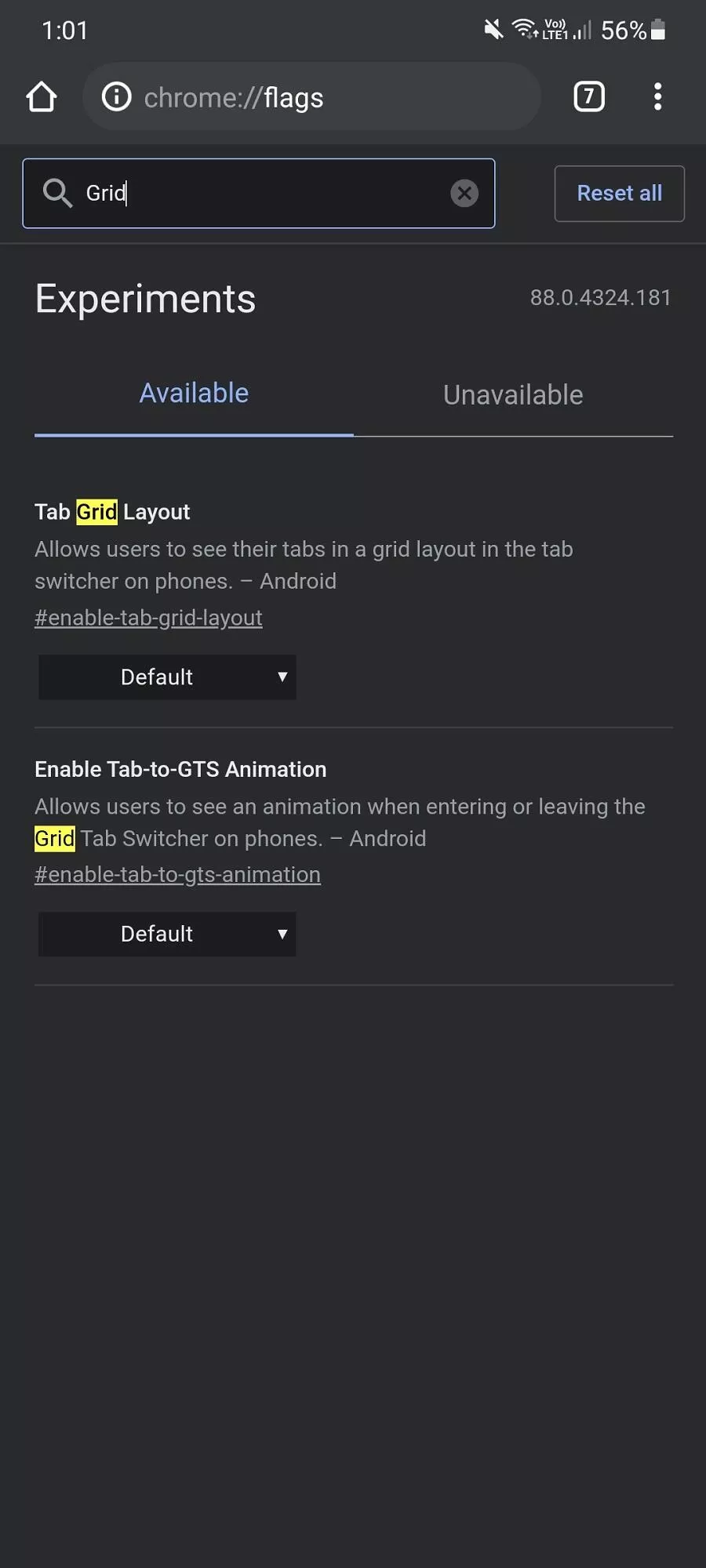This screenshot has height=1568, width=706.
Task: Tap the Chrome home icon
Action: point(42,97)
